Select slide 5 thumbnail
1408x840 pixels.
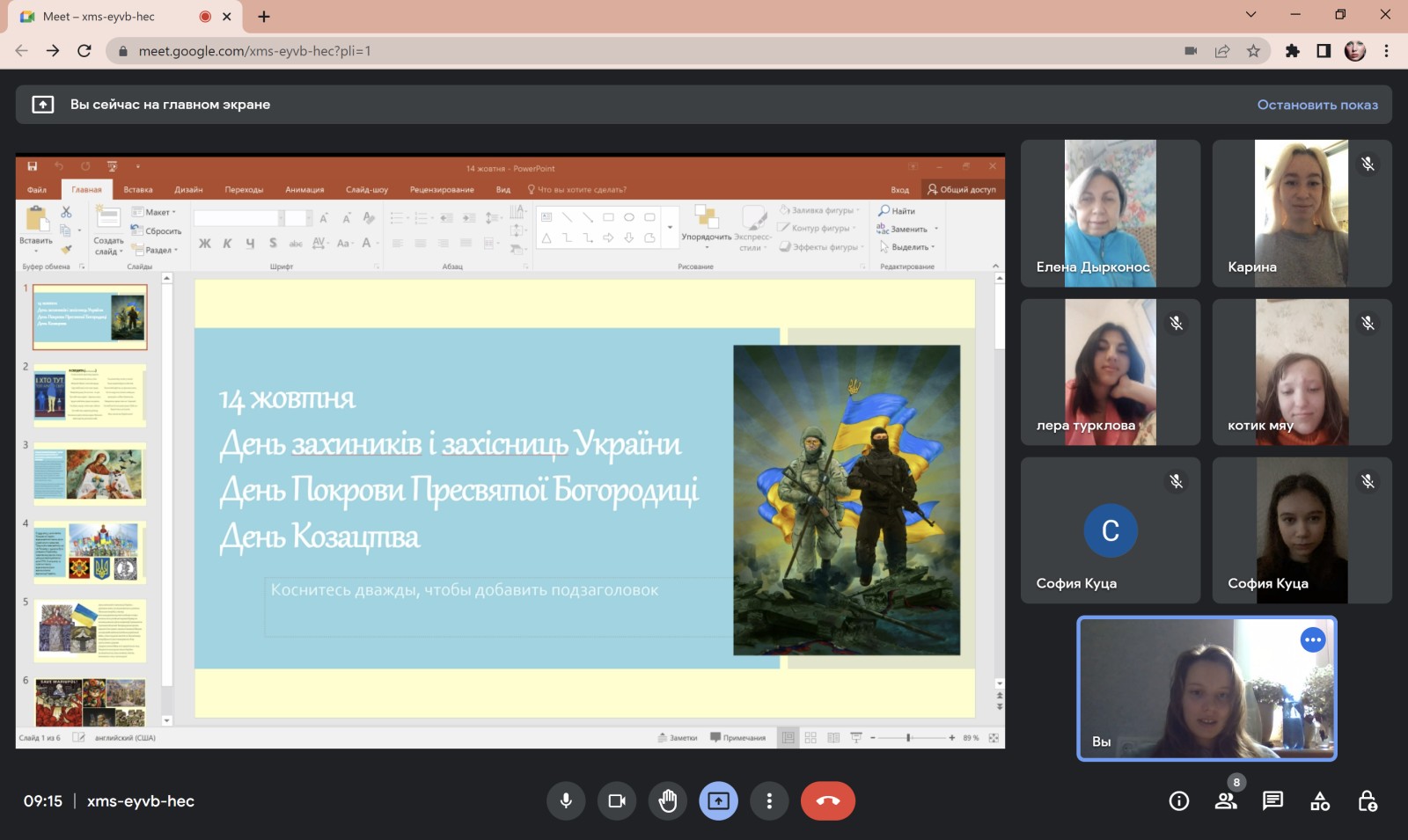(90, 631)
